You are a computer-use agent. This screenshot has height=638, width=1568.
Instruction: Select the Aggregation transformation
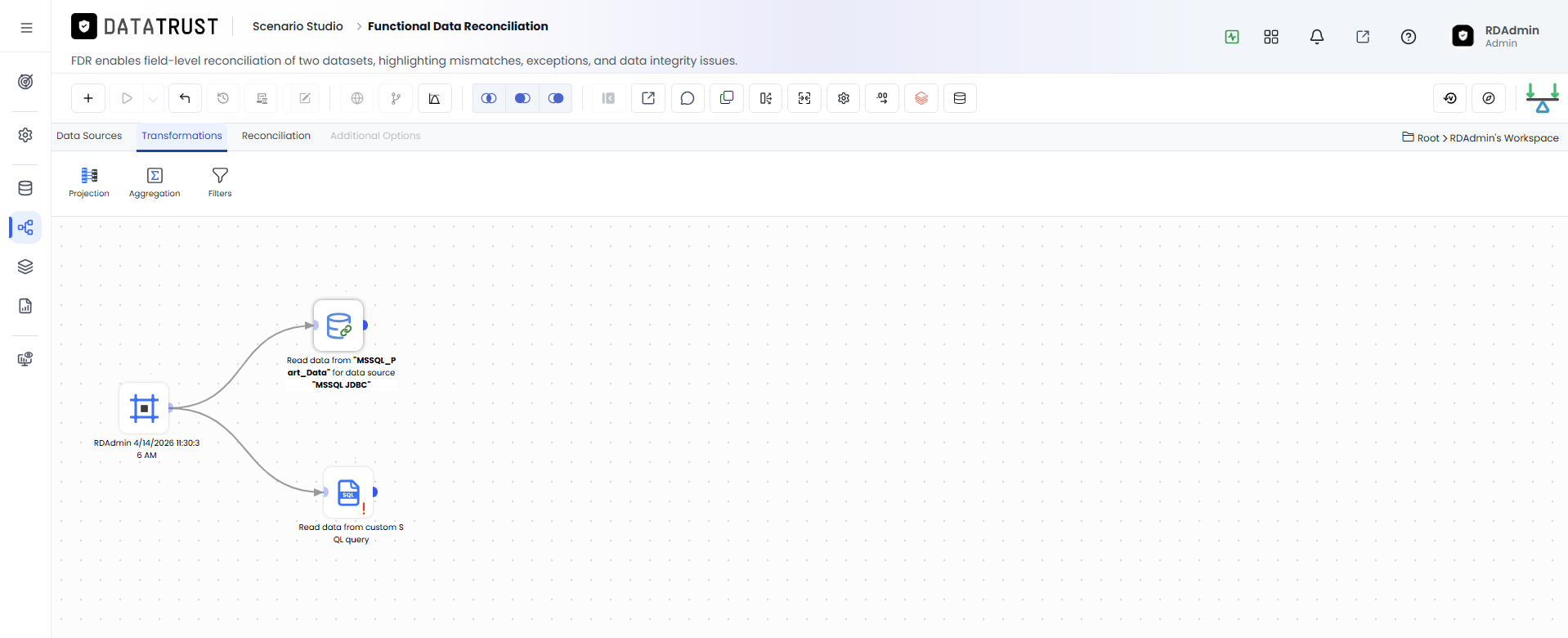(x=155, y=182)
